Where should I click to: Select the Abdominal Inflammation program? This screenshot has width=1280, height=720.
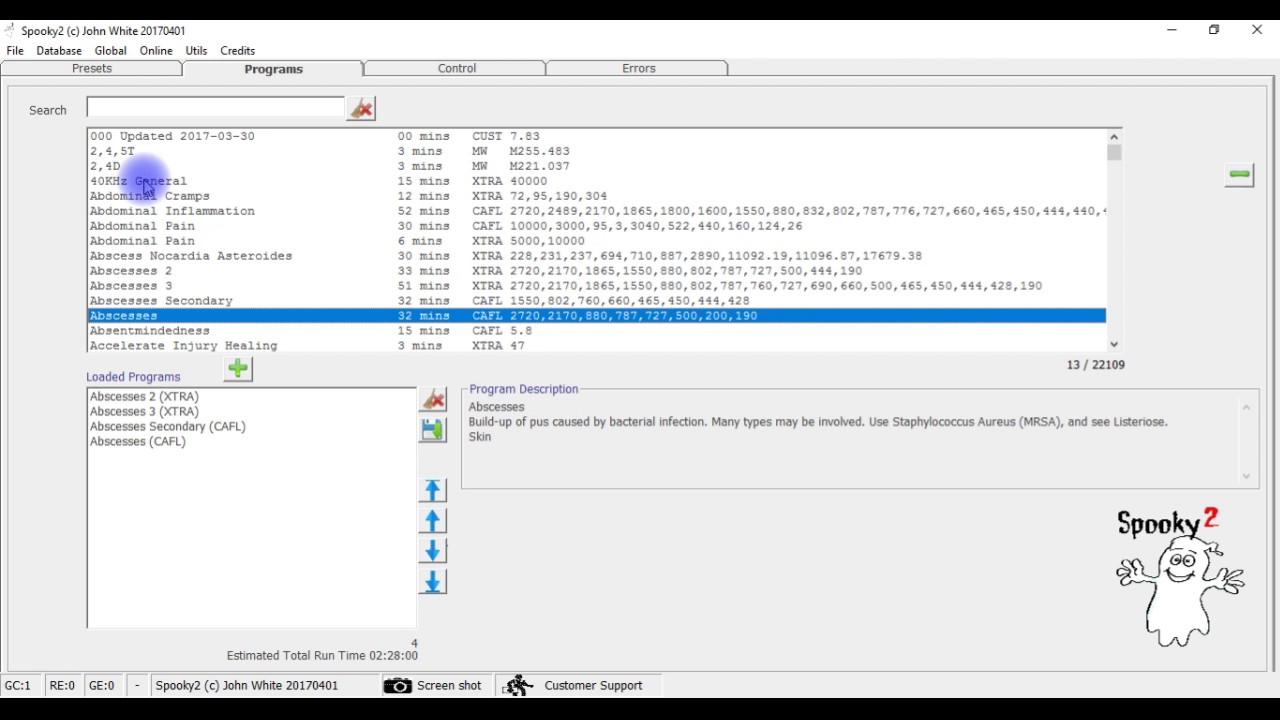[597, 211]
